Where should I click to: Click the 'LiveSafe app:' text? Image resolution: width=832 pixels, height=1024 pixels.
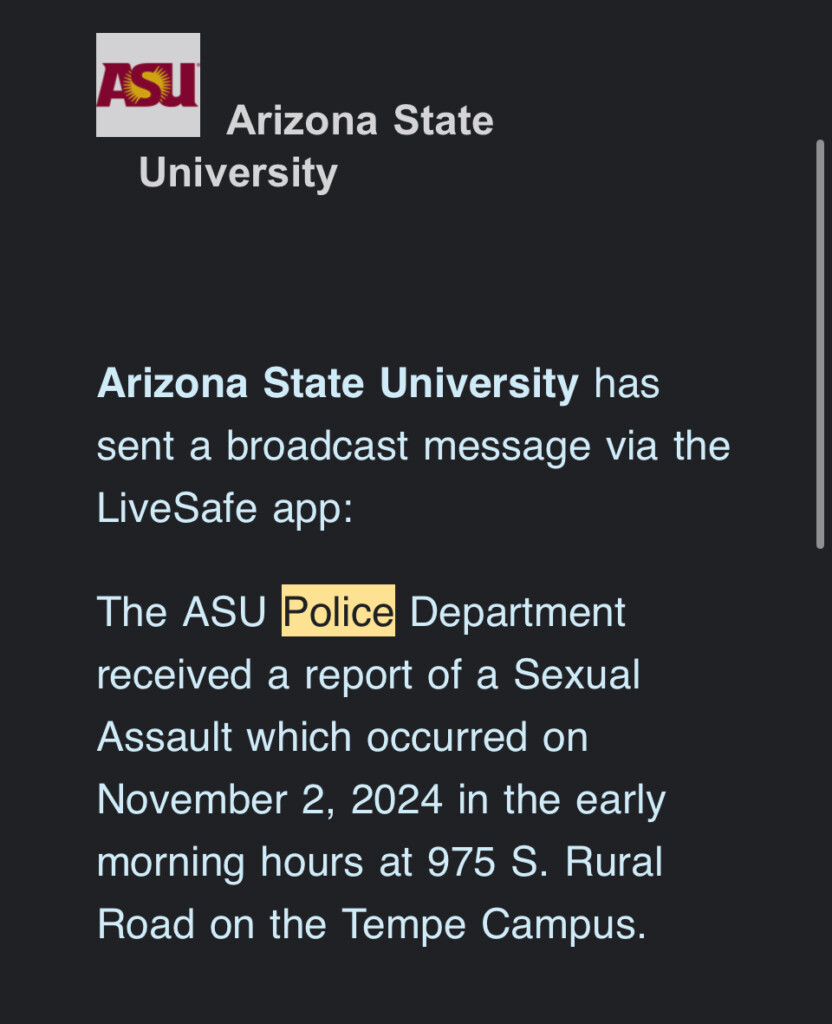click(225, 508)
